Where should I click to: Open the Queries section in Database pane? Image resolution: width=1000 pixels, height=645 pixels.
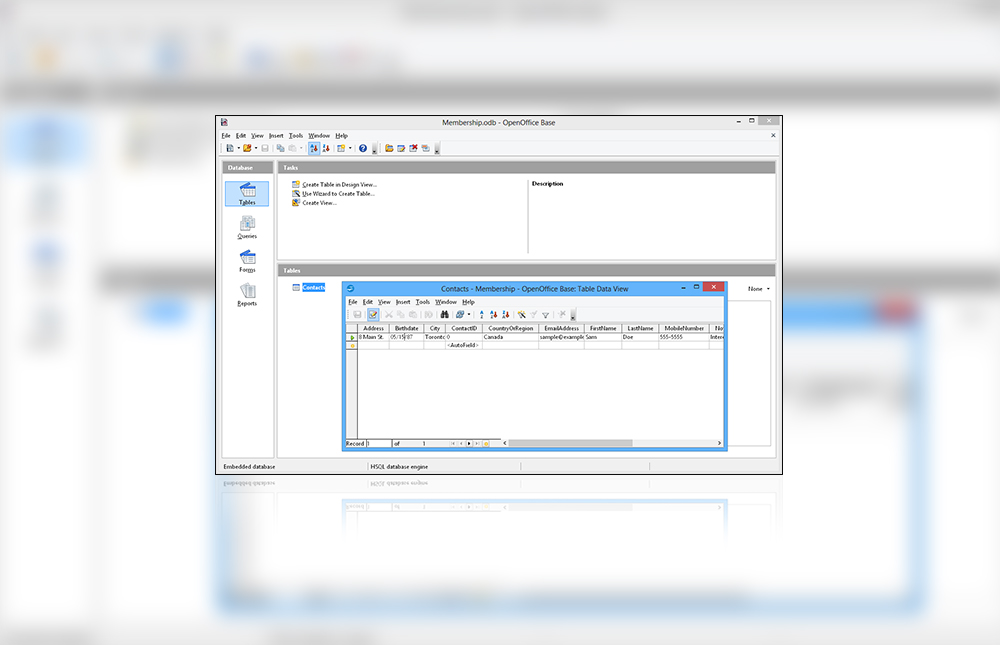pos(247,227)
